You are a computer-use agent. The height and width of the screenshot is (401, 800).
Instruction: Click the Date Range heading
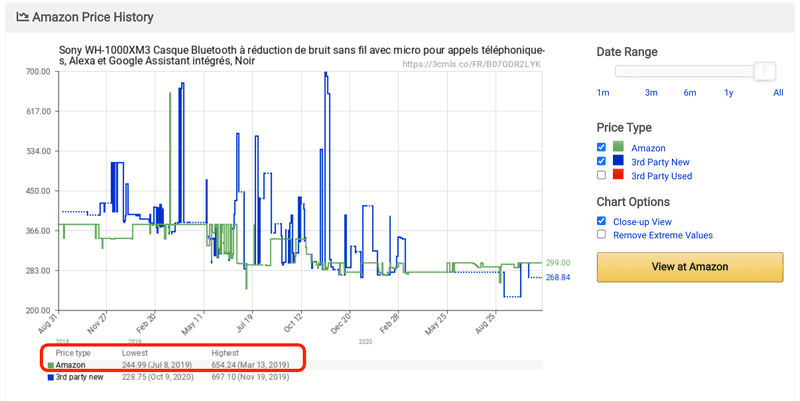(627, 52)
